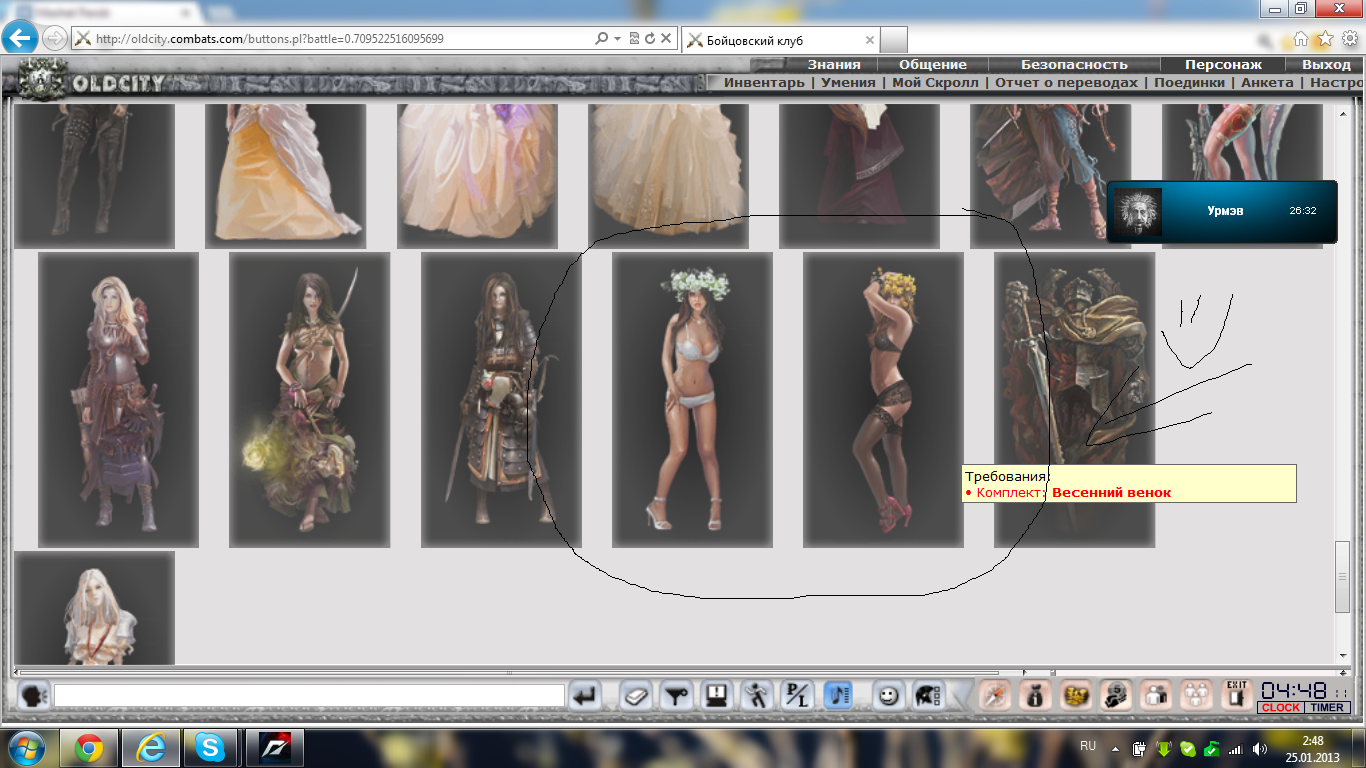Select the flower-wreath white lingerie character image

point(692,400)
